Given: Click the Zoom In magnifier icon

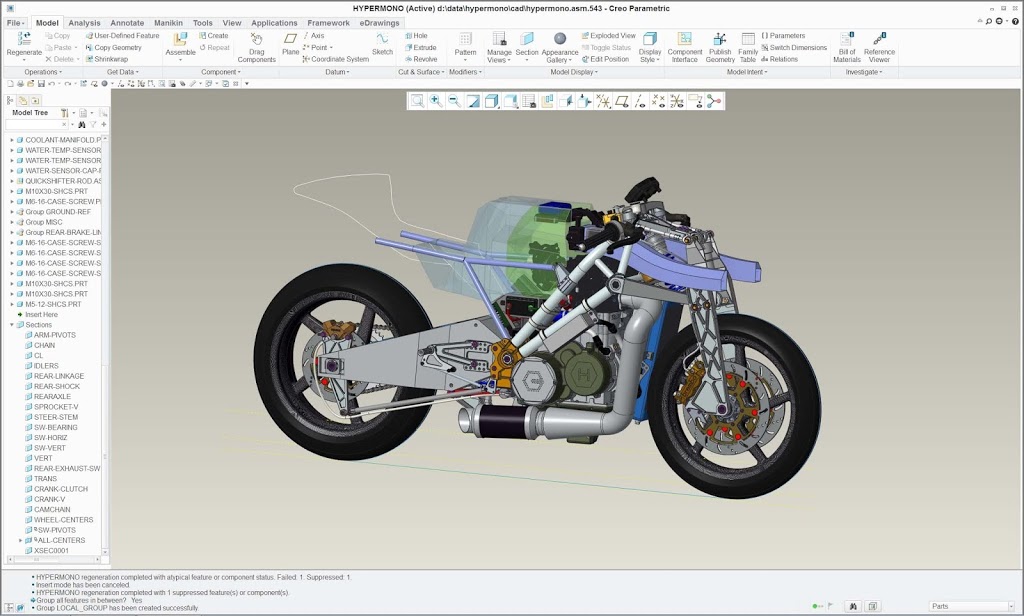Looking at the screenshot, I should [x=436, y=101].
